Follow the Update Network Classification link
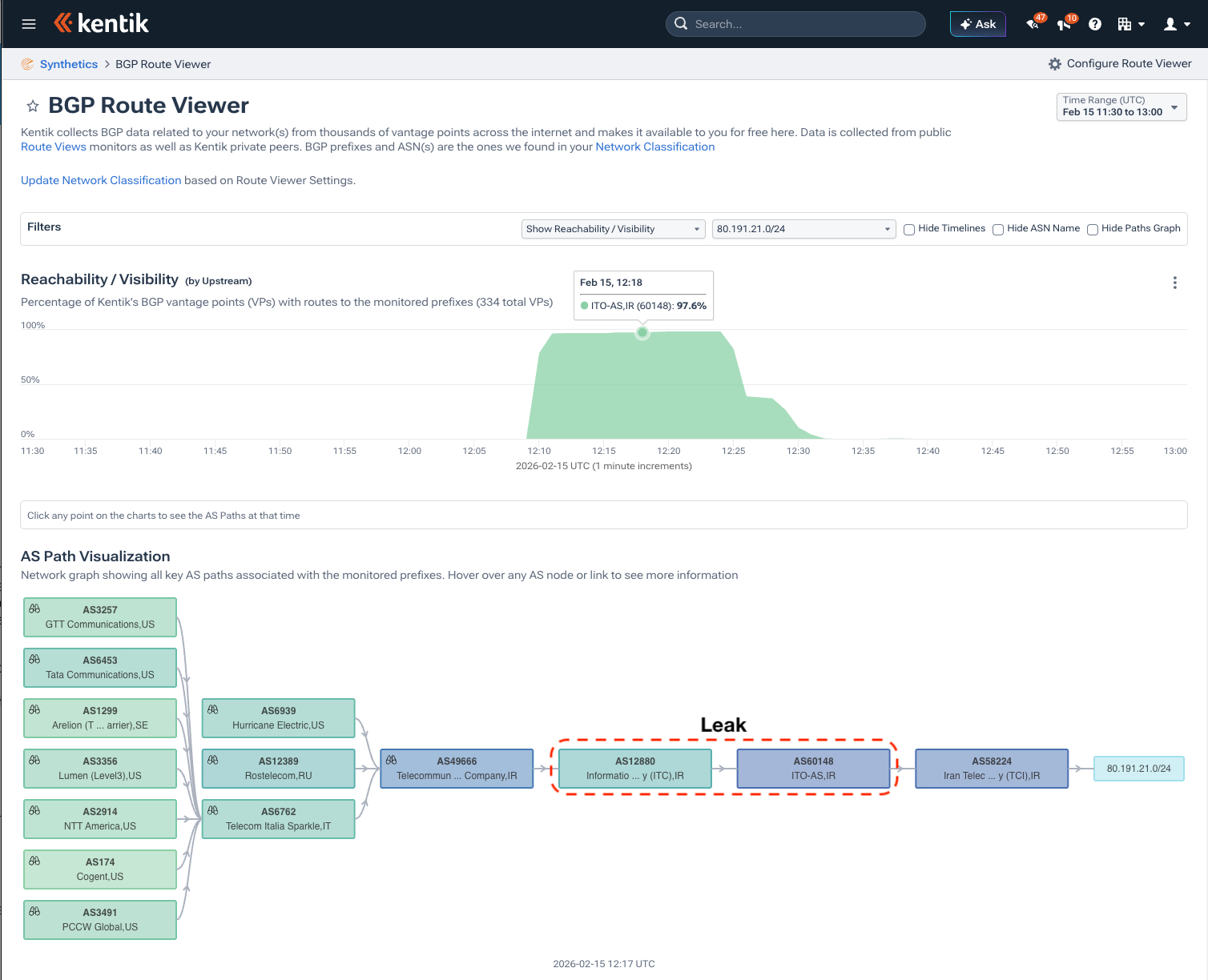This screenshot has height=980, width=1208. [101, 180]
